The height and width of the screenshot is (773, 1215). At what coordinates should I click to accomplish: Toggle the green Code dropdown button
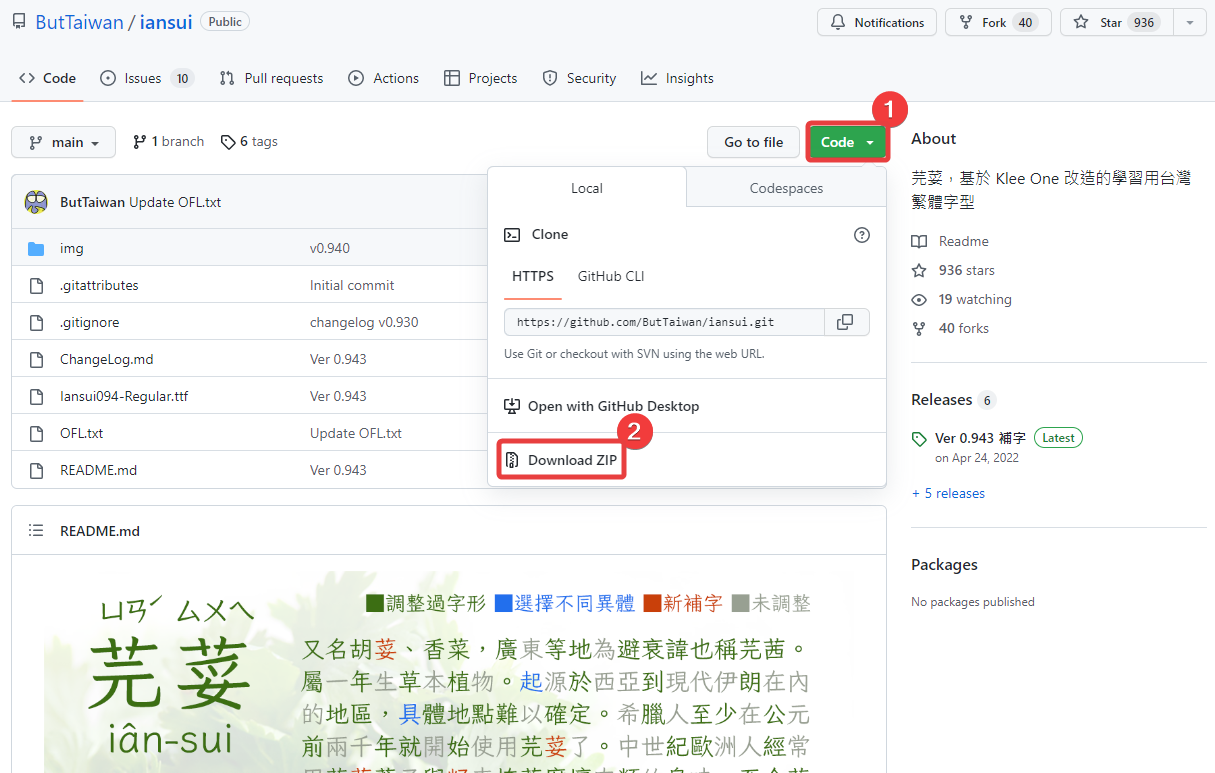(848, 142)
